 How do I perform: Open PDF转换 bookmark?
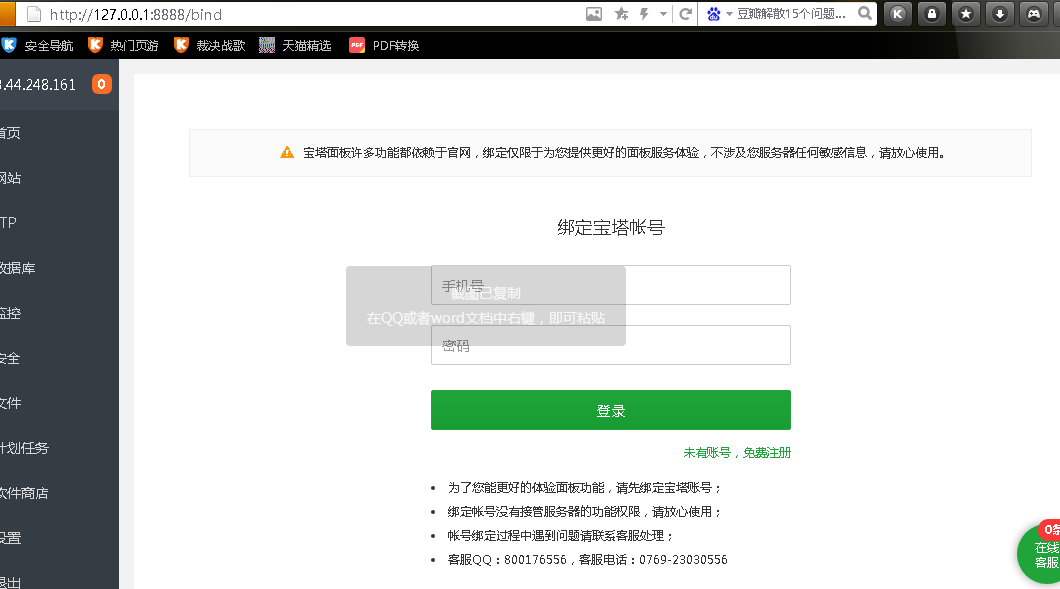point(384,45)
